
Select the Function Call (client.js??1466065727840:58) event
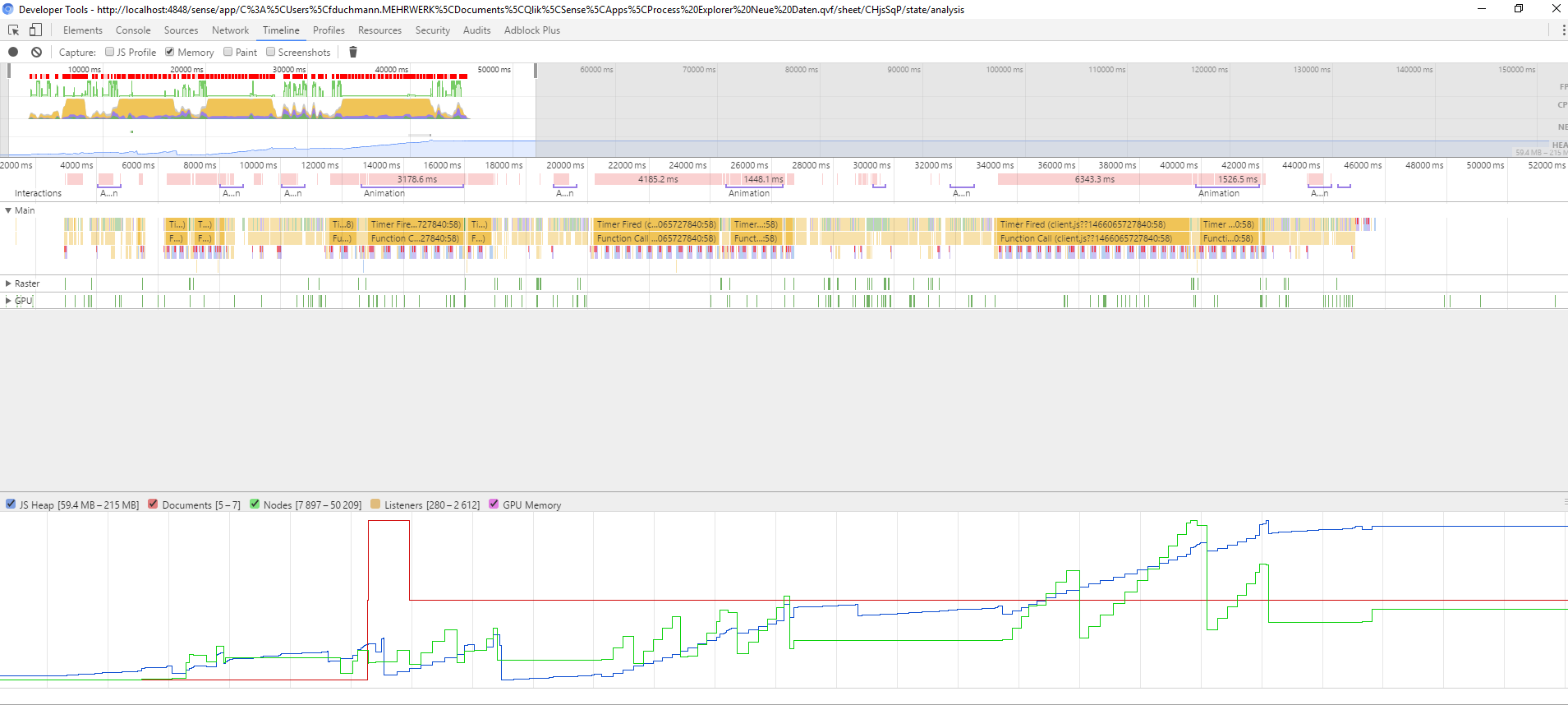pos(1092,238)
